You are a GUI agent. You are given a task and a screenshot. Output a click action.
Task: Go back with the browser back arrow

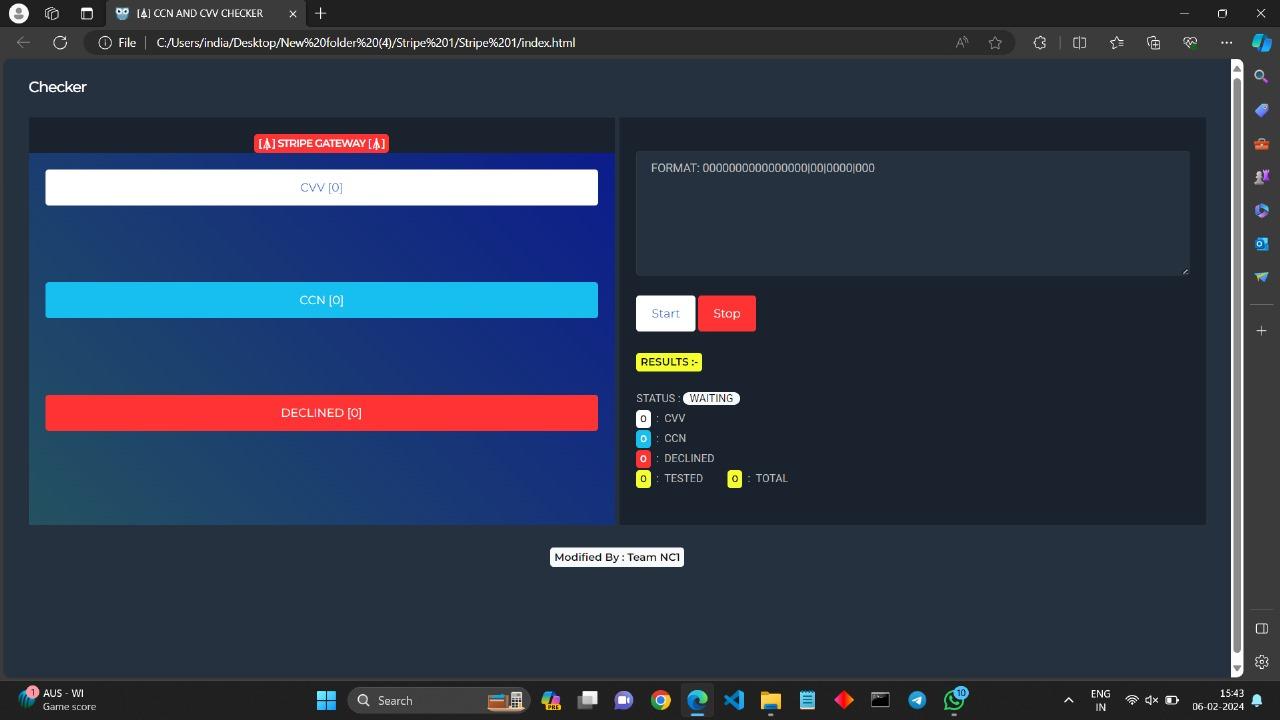(x=24, y=42)
